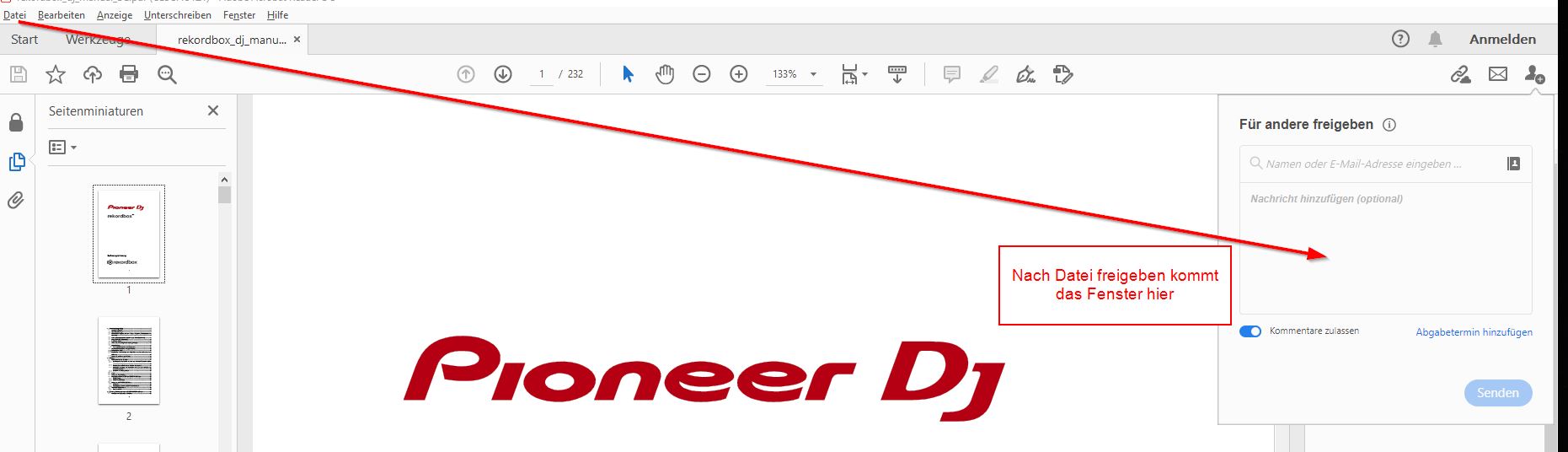1568x452 pixels.
Task: Open the address book icon
Action: coord(1513,164)
